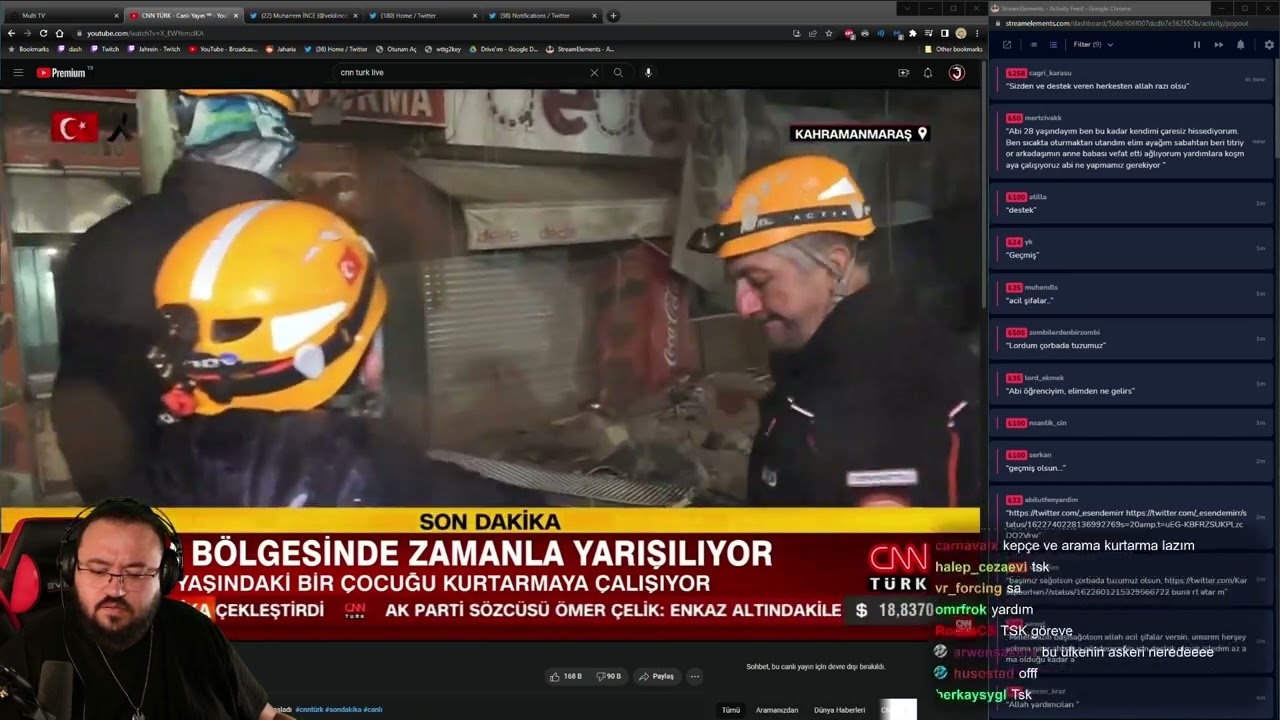Open the YouTube - Broadcas... bookmark
The width and height of the screenshot is (1280, 720).
click(223, 49)
